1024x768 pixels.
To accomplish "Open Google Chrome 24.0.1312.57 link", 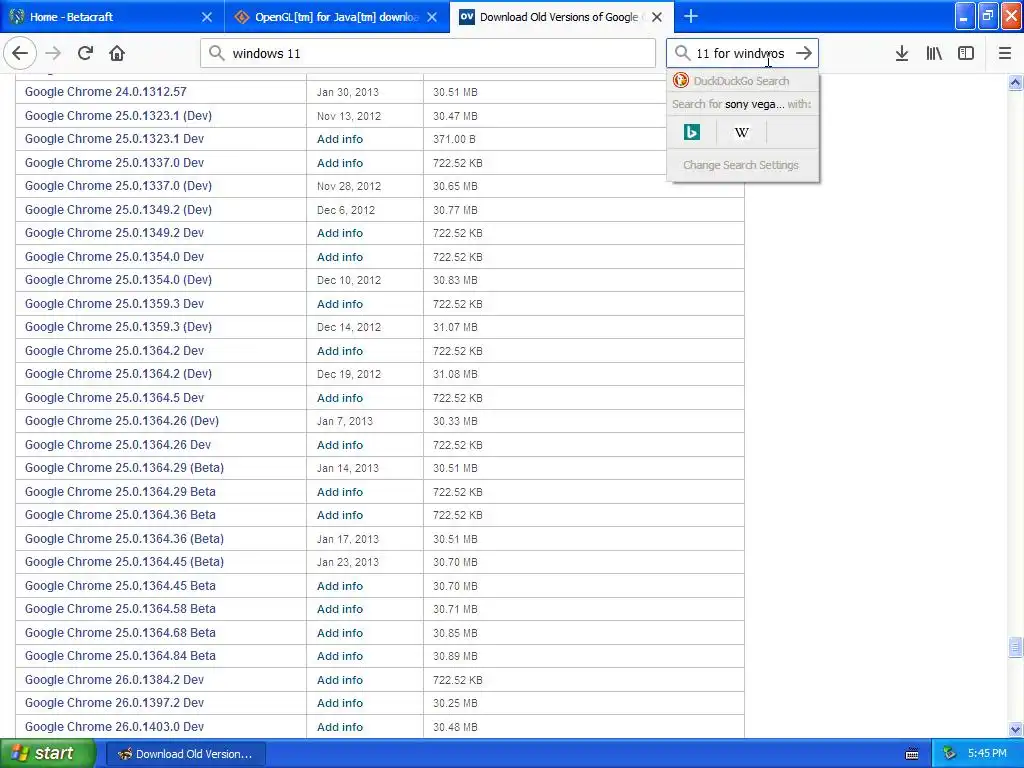I will 106,92.
